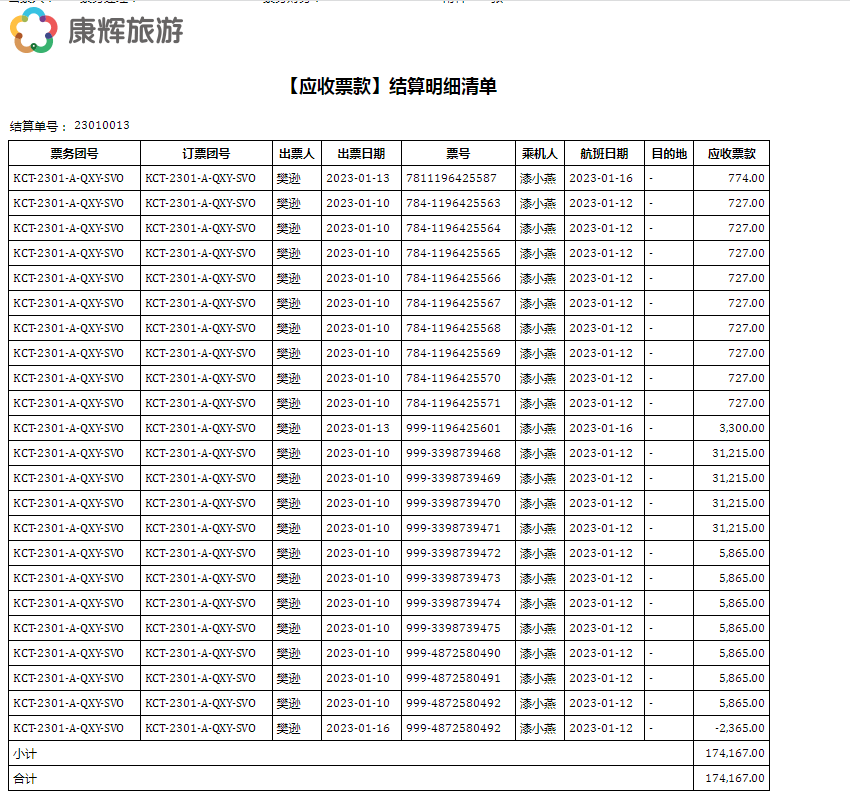Click the 3,300.00 amount cell
The width and height of the screenshot is (850, 798).
coord(741,428)
